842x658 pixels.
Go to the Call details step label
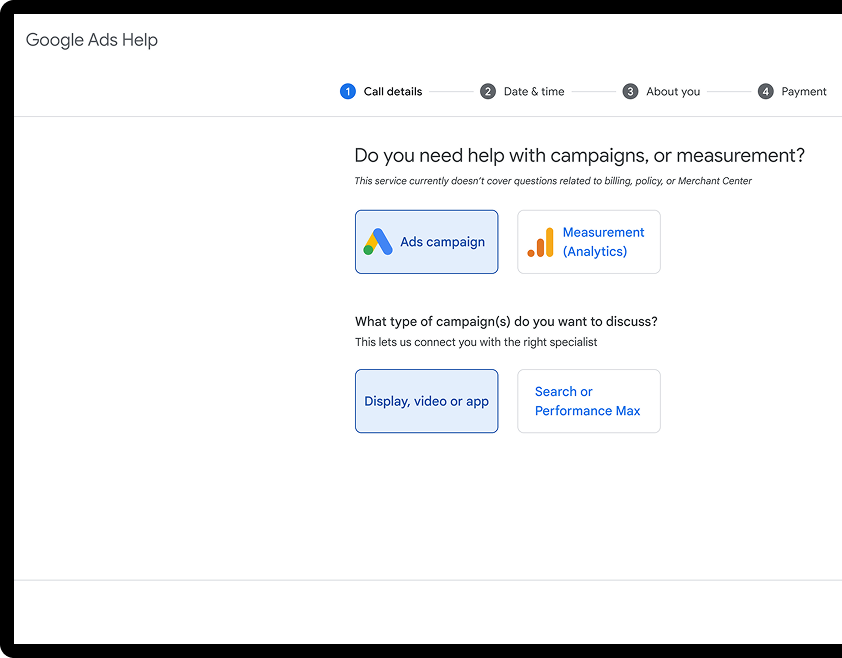[x=393, y=91]
